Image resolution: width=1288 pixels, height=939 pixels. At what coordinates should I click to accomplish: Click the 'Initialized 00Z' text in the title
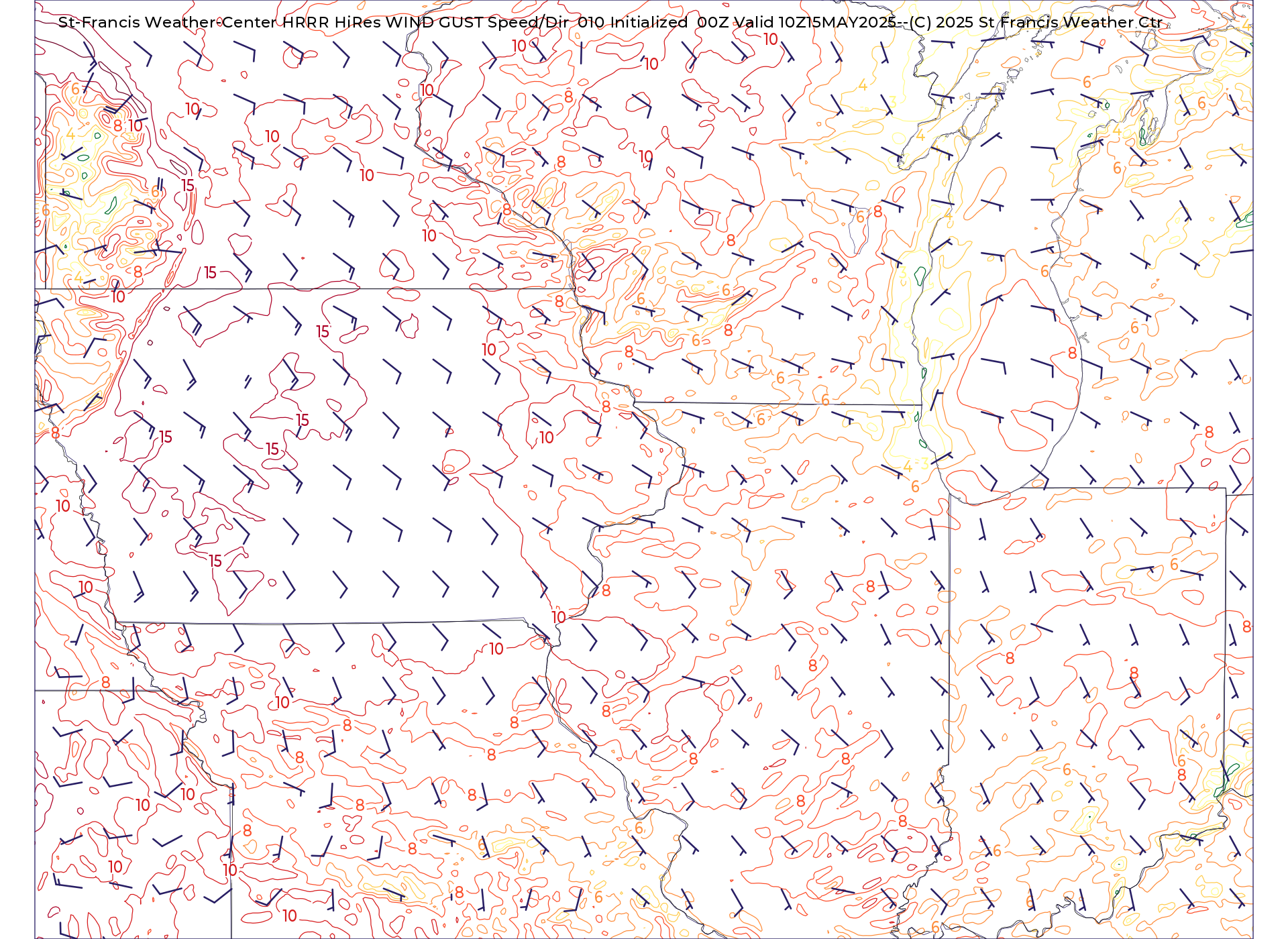tap(669, 22)
